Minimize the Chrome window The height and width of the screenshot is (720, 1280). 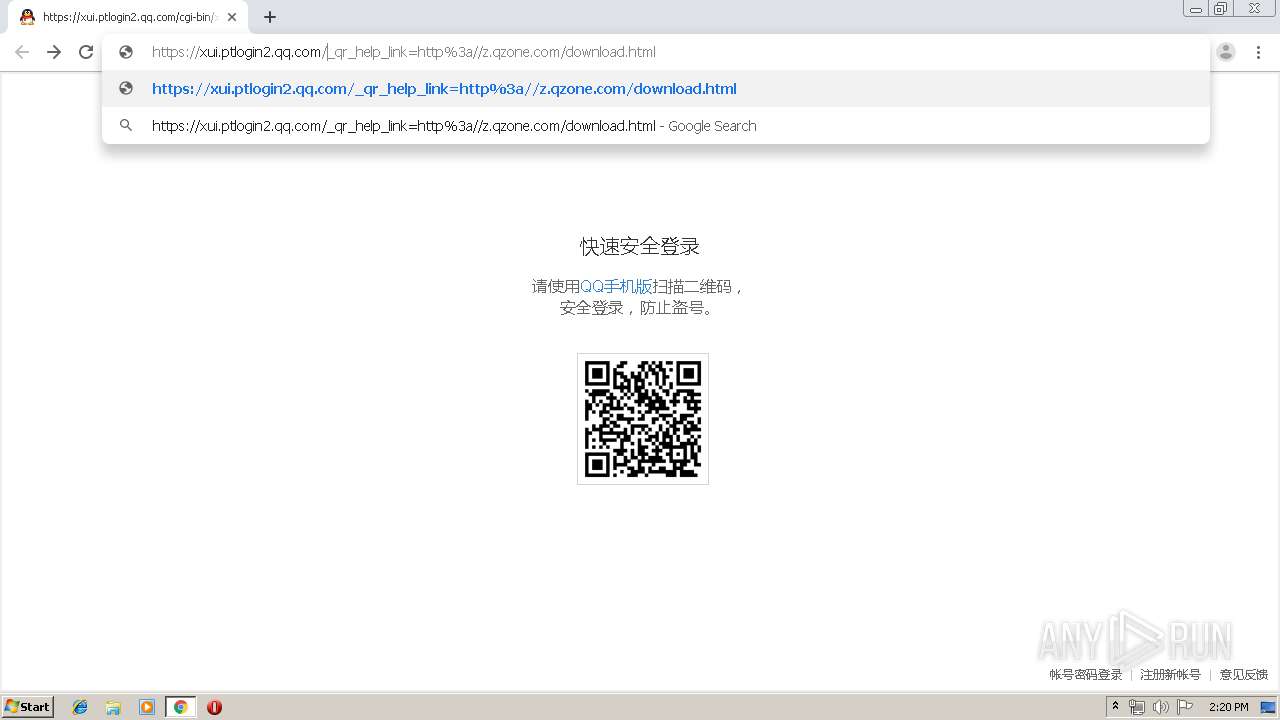pos(1196,8)
